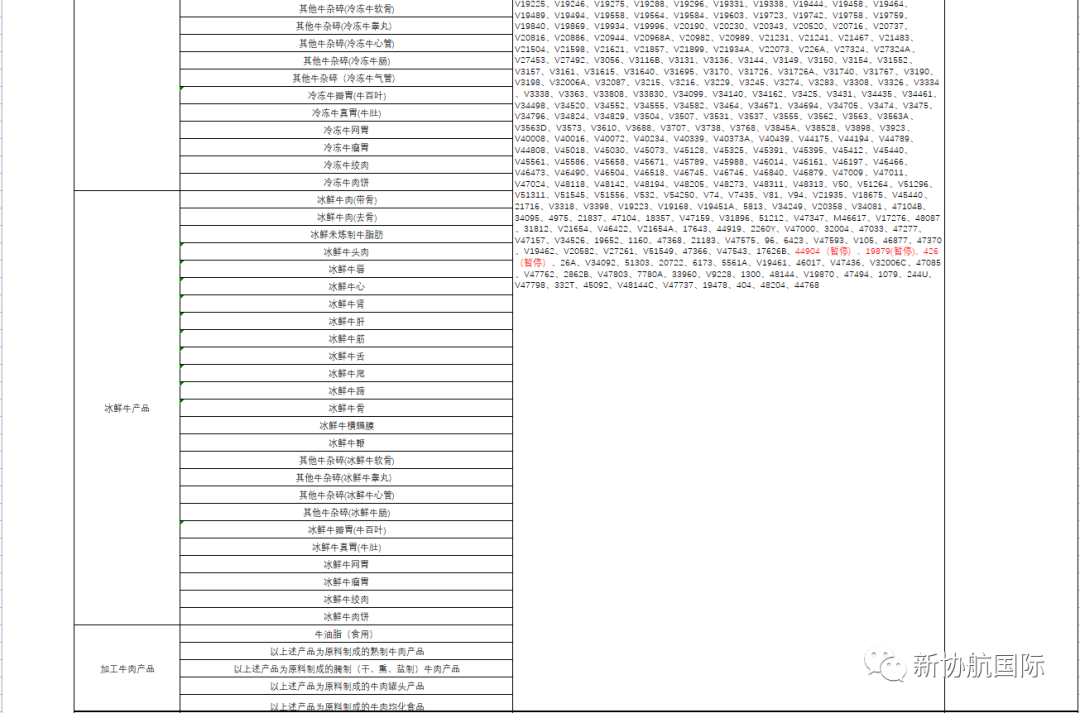Click the 冰鲜牛骨 cell
The image size is (1080, 713).
[346, 408]
